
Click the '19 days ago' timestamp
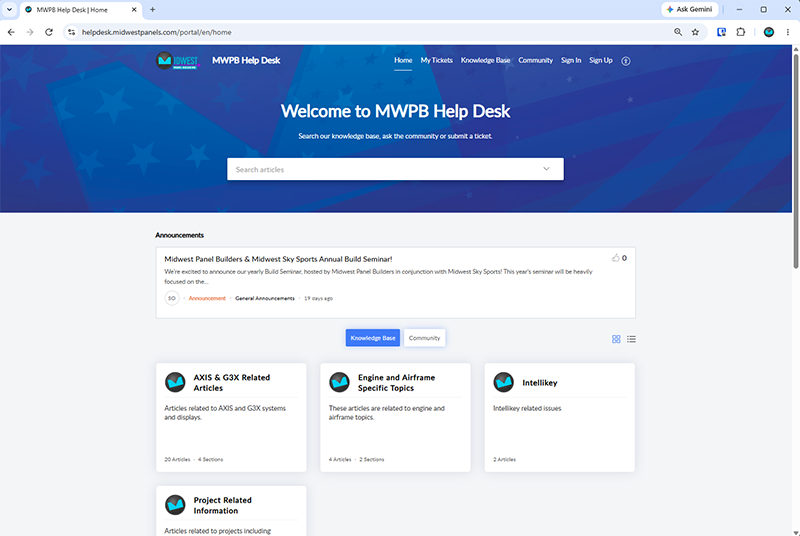point(318,298)
